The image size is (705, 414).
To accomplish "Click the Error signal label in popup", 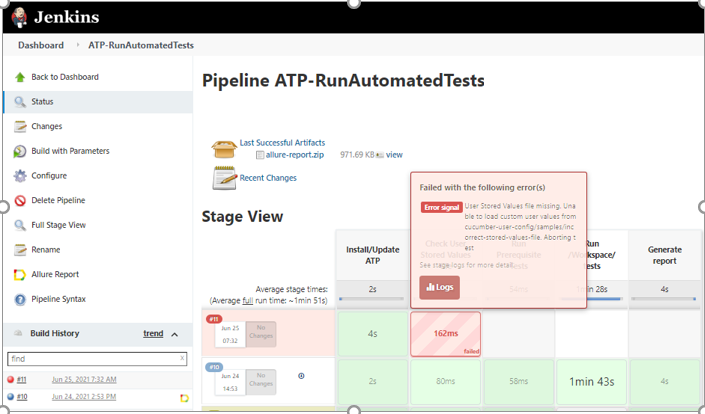I will 441,207.
